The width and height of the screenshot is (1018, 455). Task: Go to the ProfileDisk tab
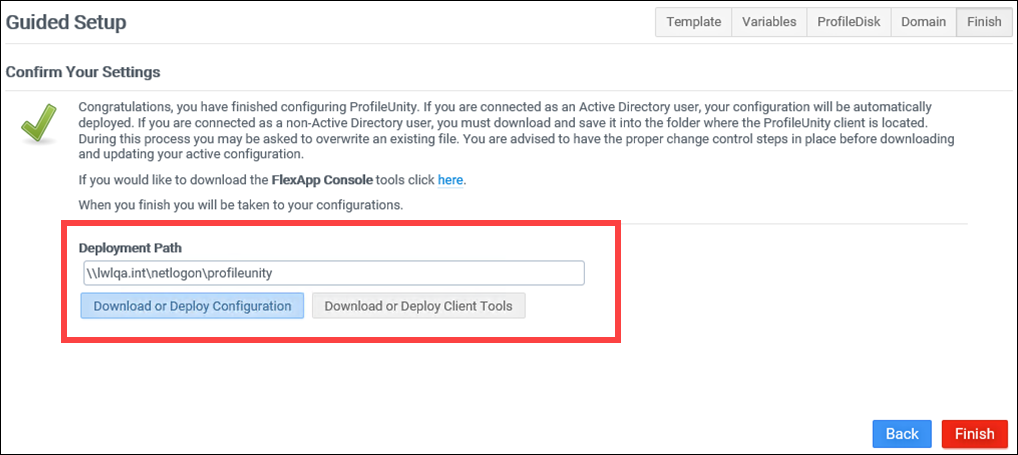848,22
